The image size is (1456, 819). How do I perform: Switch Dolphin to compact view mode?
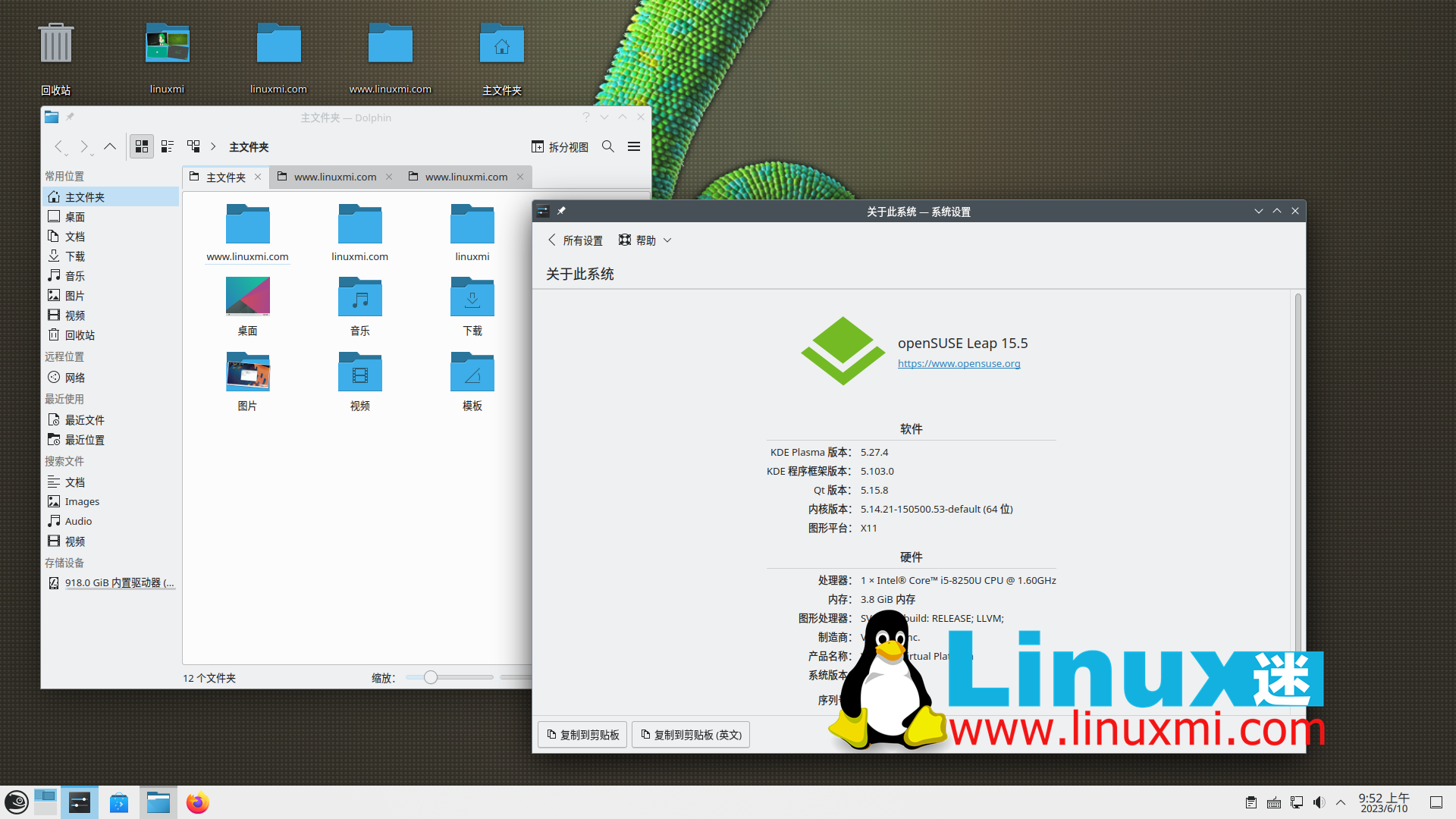[168, 146]
